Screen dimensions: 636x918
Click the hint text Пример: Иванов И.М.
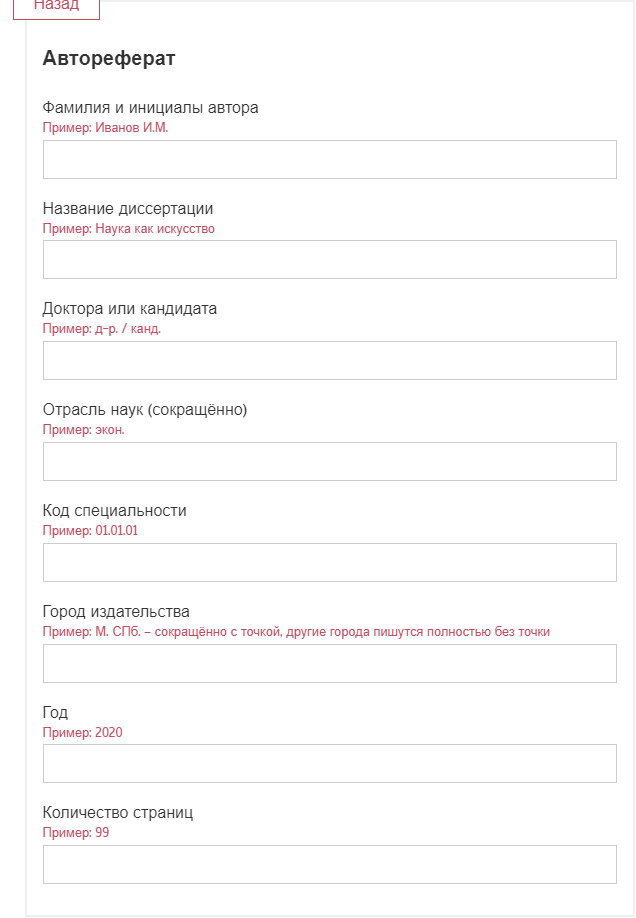pyautogui.click(x=105, y=128)
